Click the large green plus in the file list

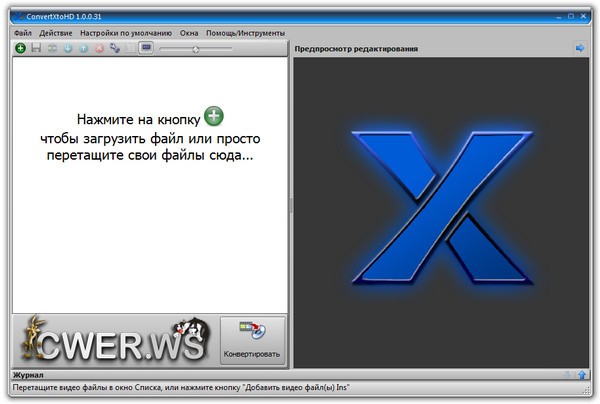[214, 117]
